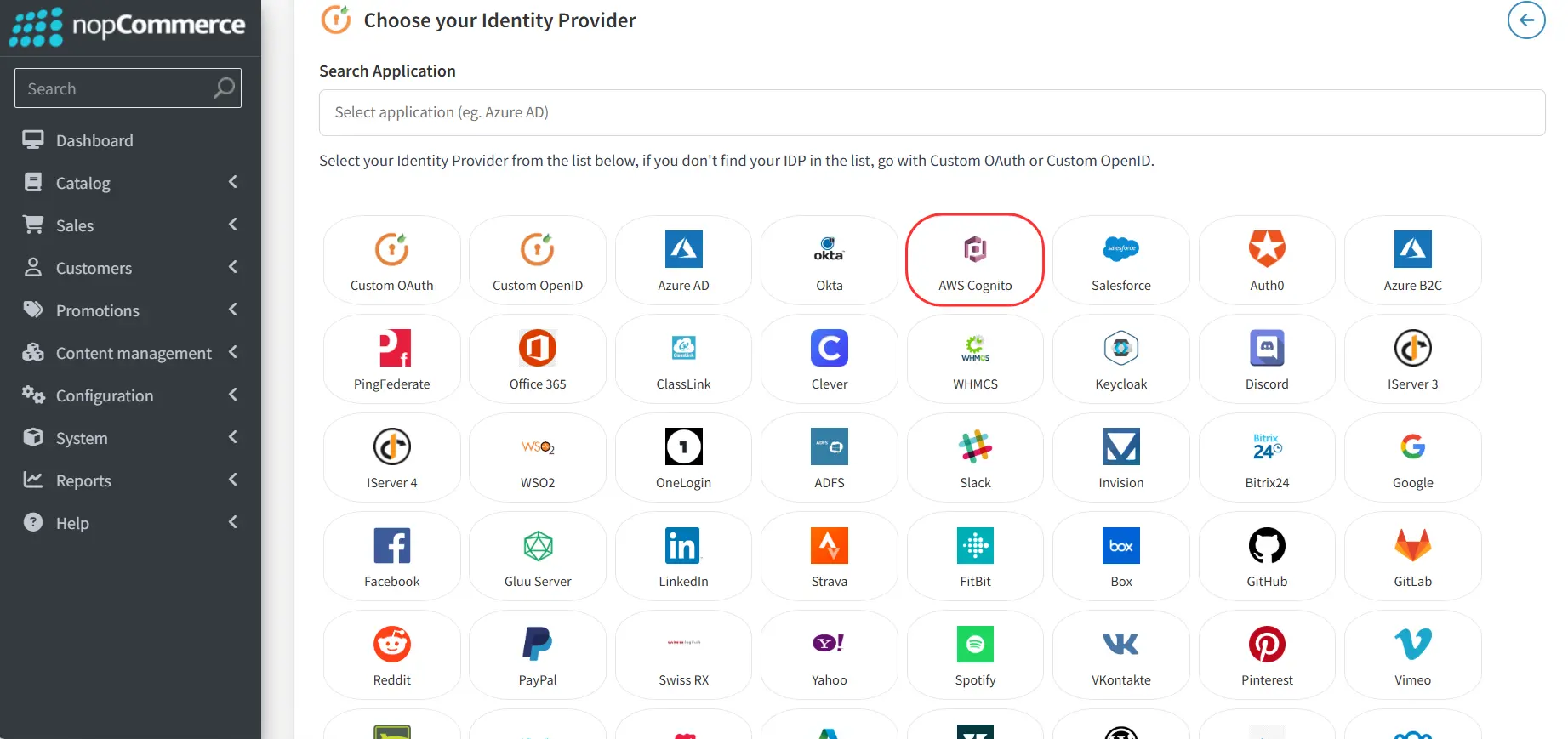Click the back arrow button
The height and width of the screenshot is (739, 1568).
1527,20
